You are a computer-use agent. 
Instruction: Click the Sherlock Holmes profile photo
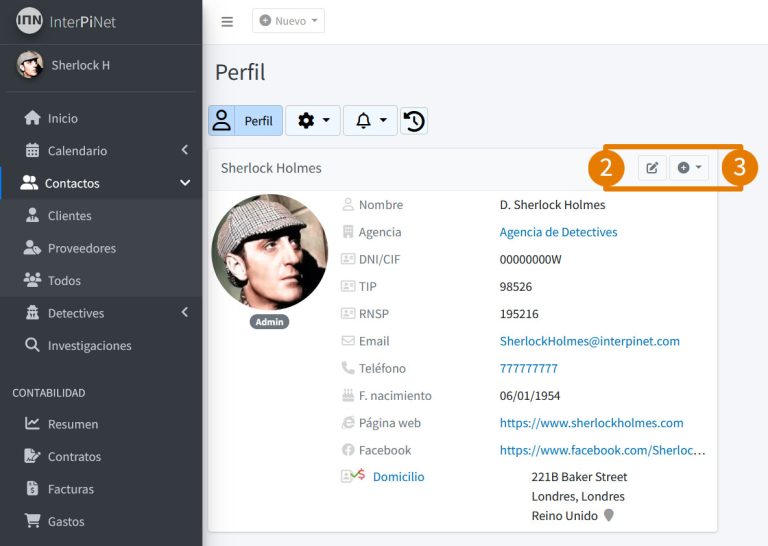(x=270, y=252)
